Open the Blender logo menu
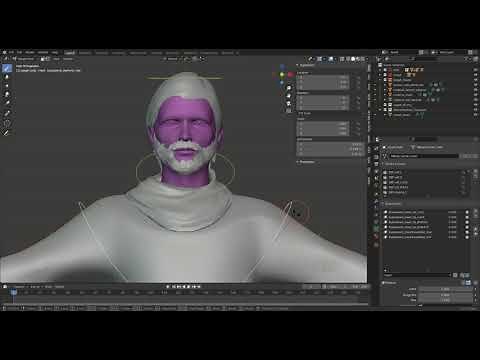Viewport: 480px width, 360px height. click(x=4, y=52)
